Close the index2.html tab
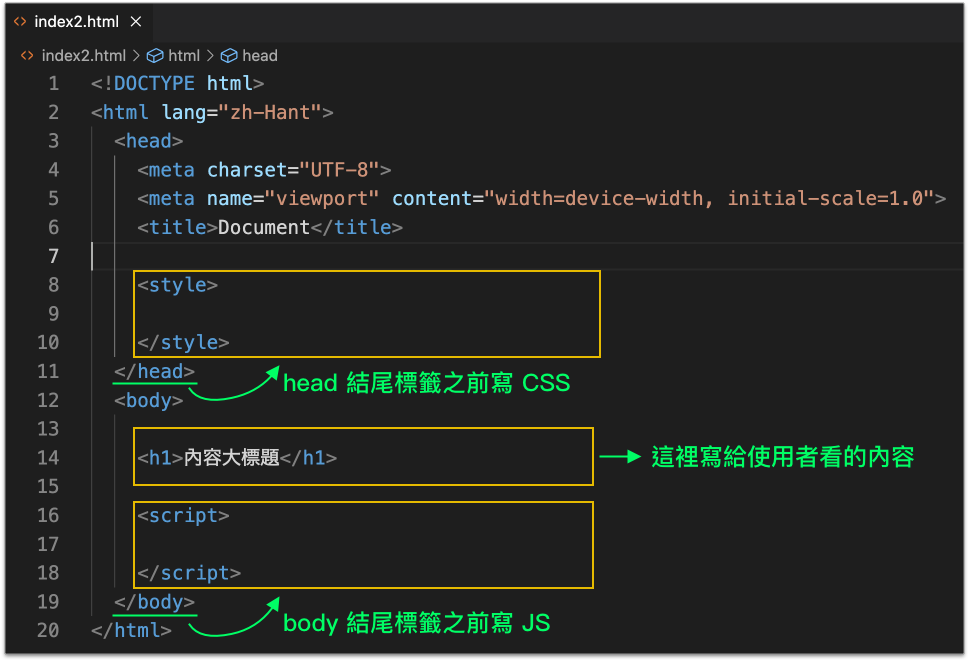This screenshot has width=969, height=661. click(x=136, y=21)
